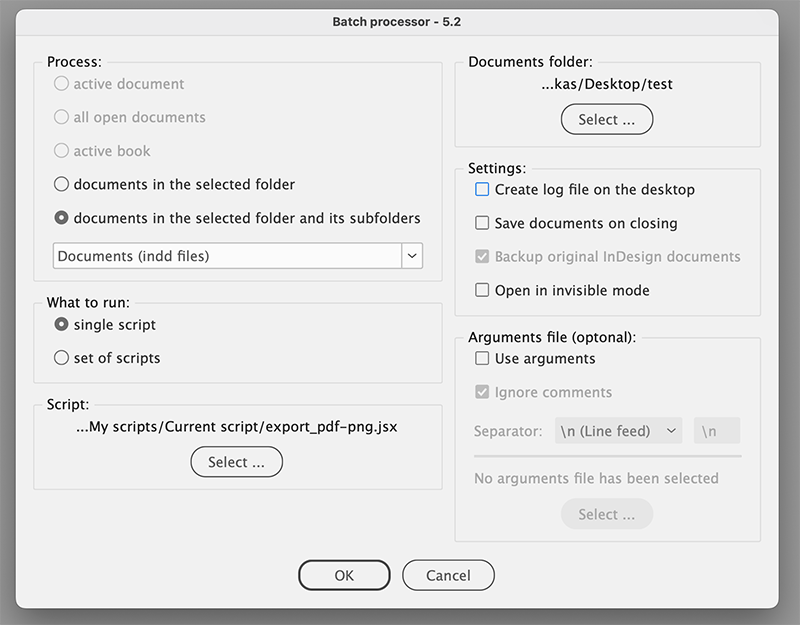Click the custom separator '\n' text field
The image size is (800, 625).
point(717,431)
